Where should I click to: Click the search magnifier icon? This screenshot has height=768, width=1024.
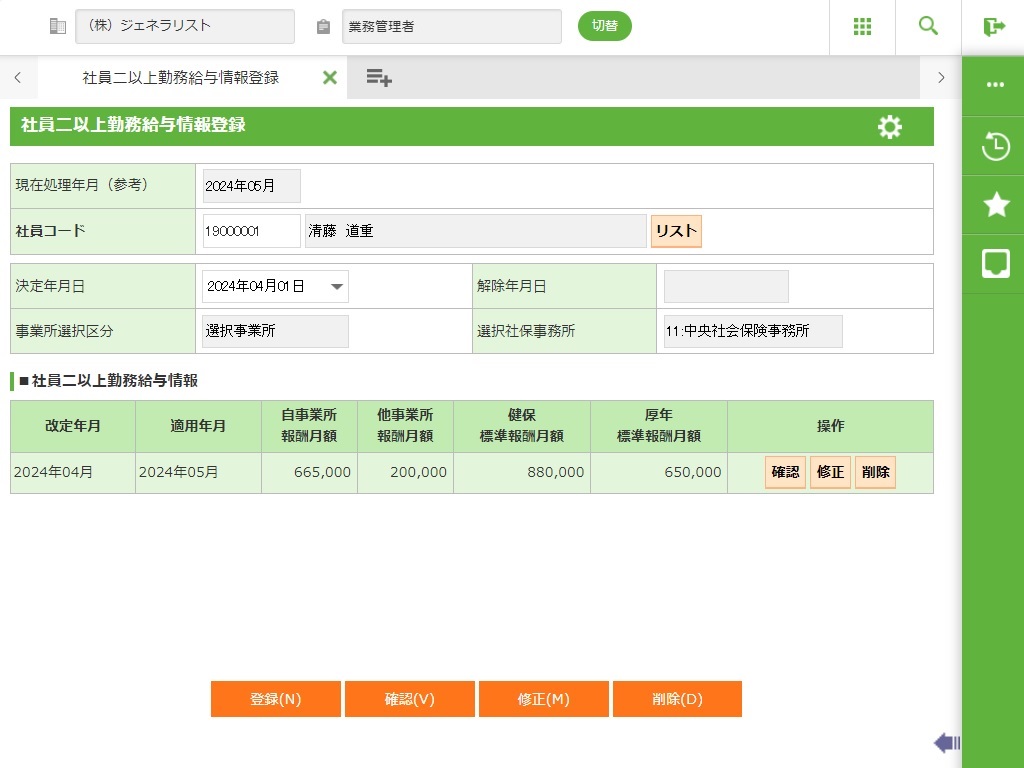tap(928, 27)
